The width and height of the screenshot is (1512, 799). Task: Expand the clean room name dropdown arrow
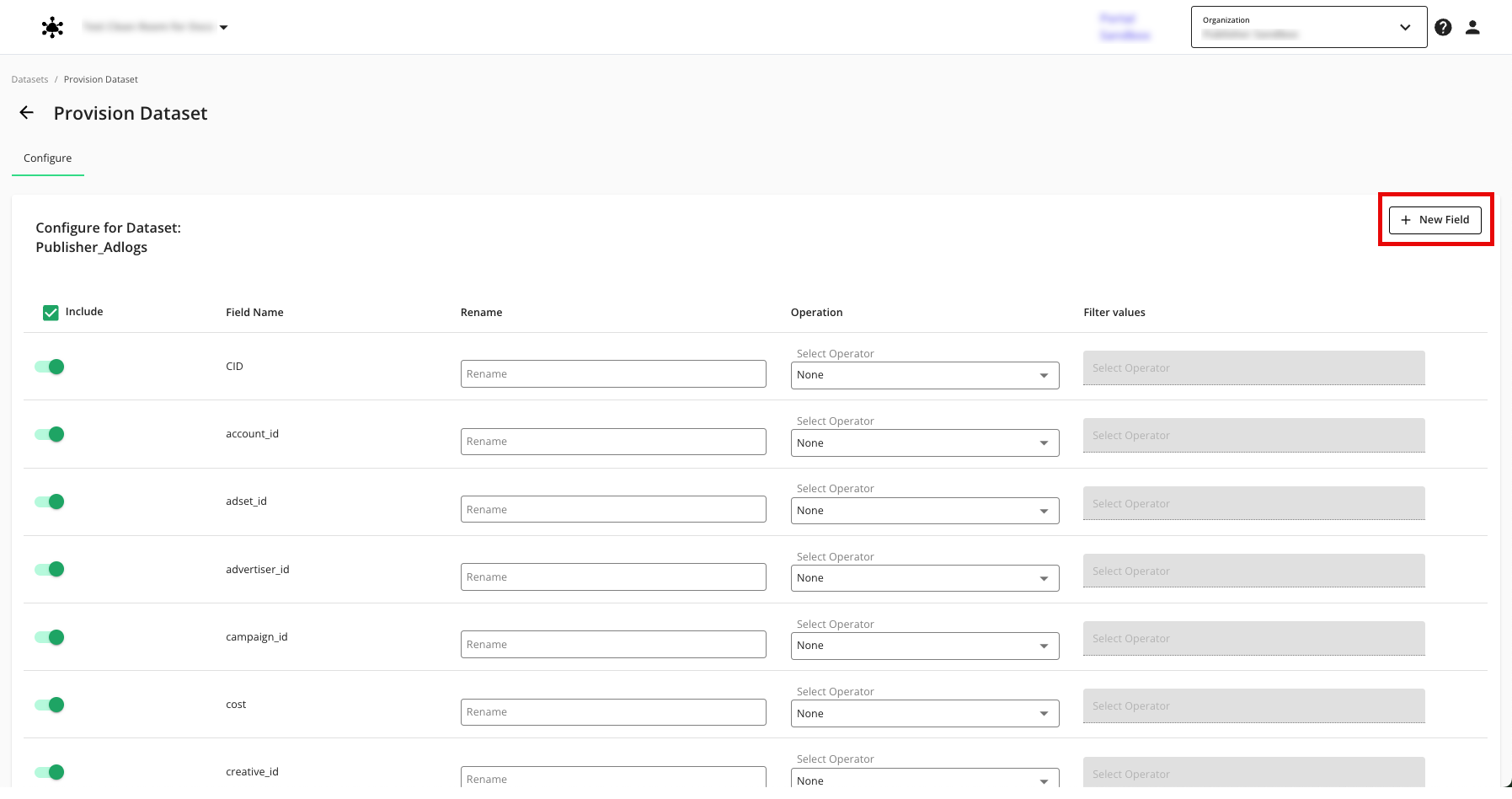click(224, 28)
